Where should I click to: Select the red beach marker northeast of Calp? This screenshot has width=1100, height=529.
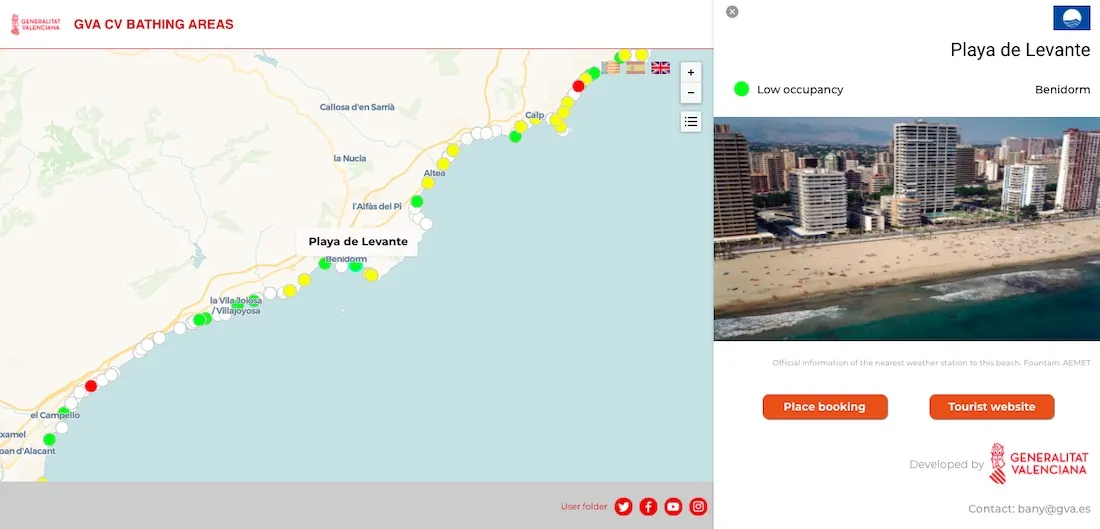pos(578,86)
